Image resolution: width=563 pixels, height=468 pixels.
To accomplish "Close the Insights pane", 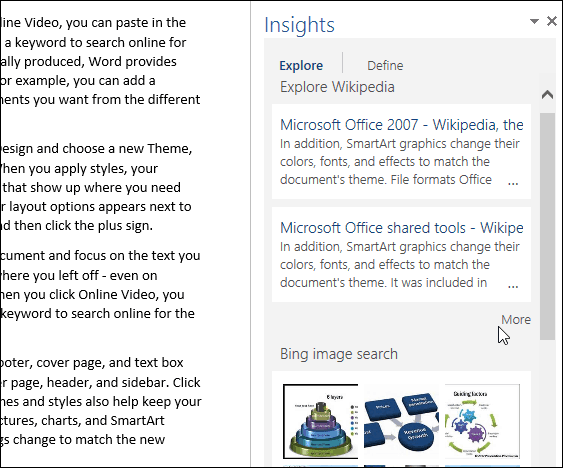I will [552, 21].
